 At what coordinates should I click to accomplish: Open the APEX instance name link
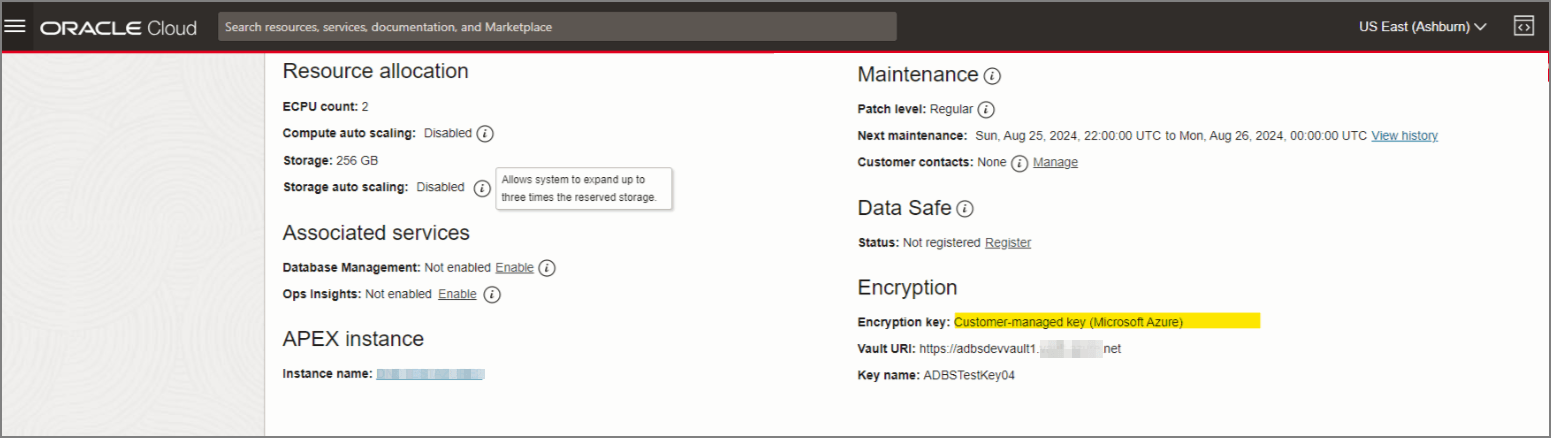pos(430,374)
